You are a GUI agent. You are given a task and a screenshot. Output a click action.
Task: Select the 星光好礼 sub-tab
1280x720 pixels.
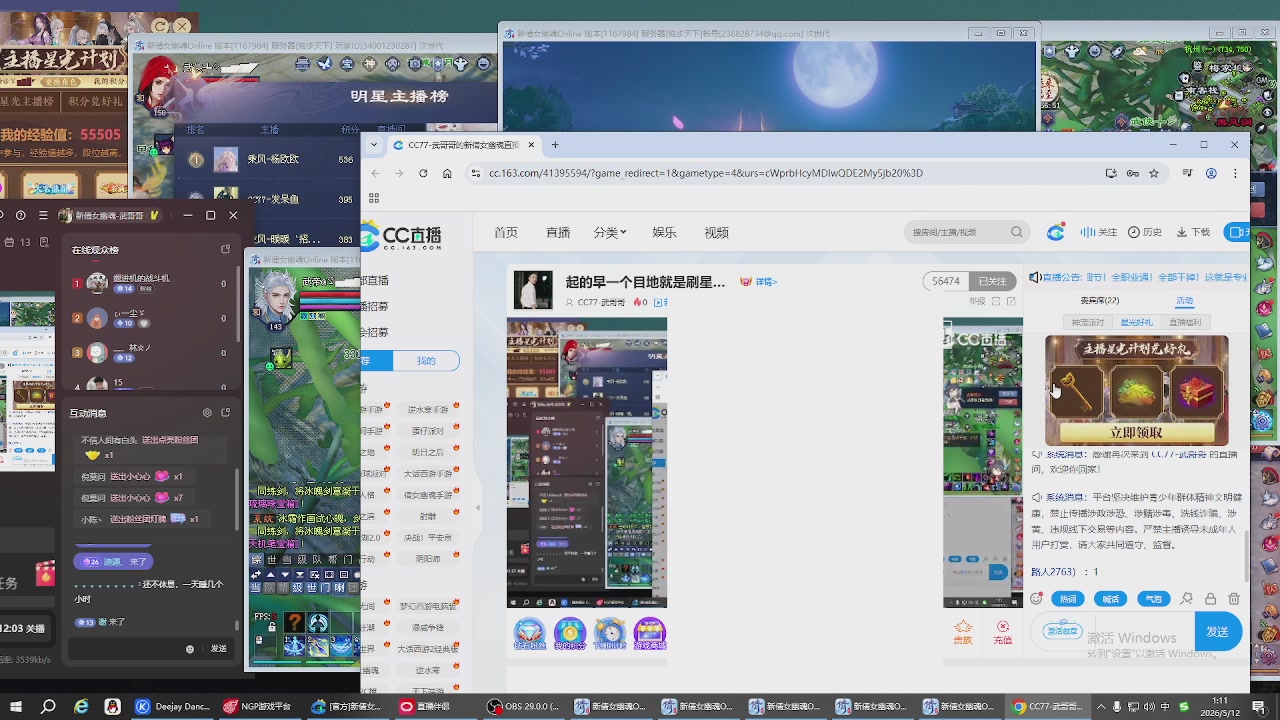[x=1136, y=322]
